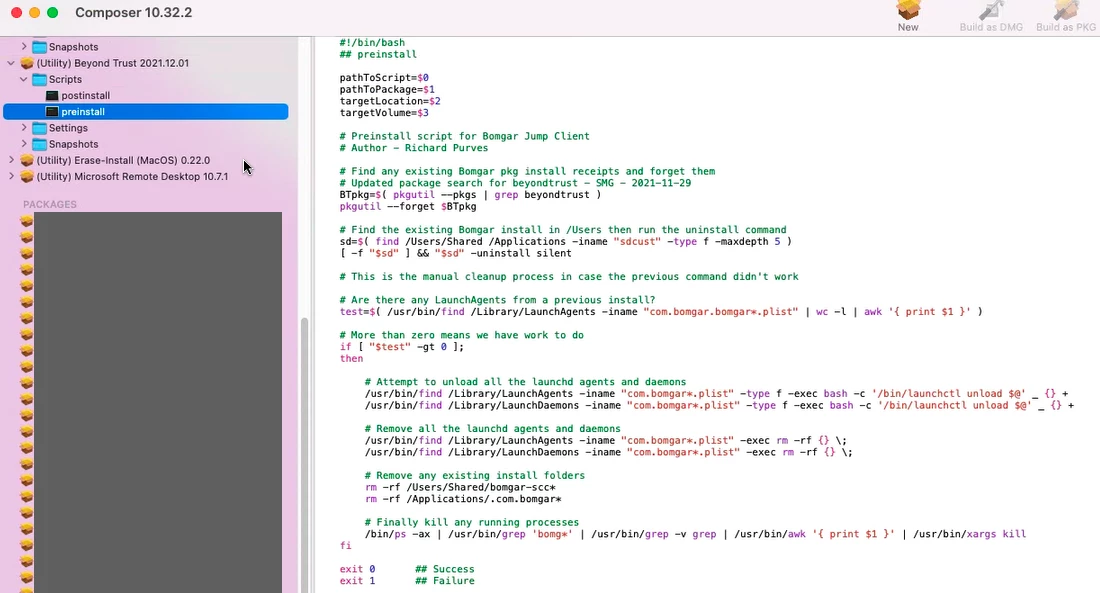The width and height of the screenshot is (1100, 593).
Task: Click the New package toolbar icon
Action: (908, 10)
